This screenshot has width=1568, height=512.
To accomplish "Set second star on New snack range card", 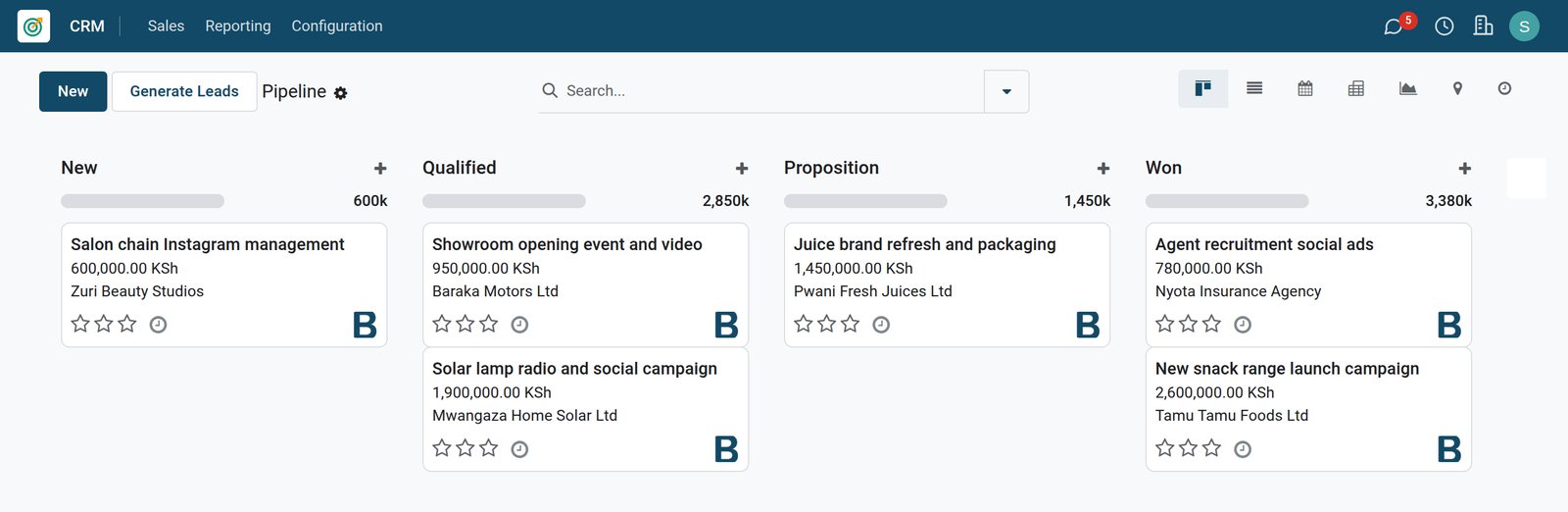I will (x=1189, y=448).
